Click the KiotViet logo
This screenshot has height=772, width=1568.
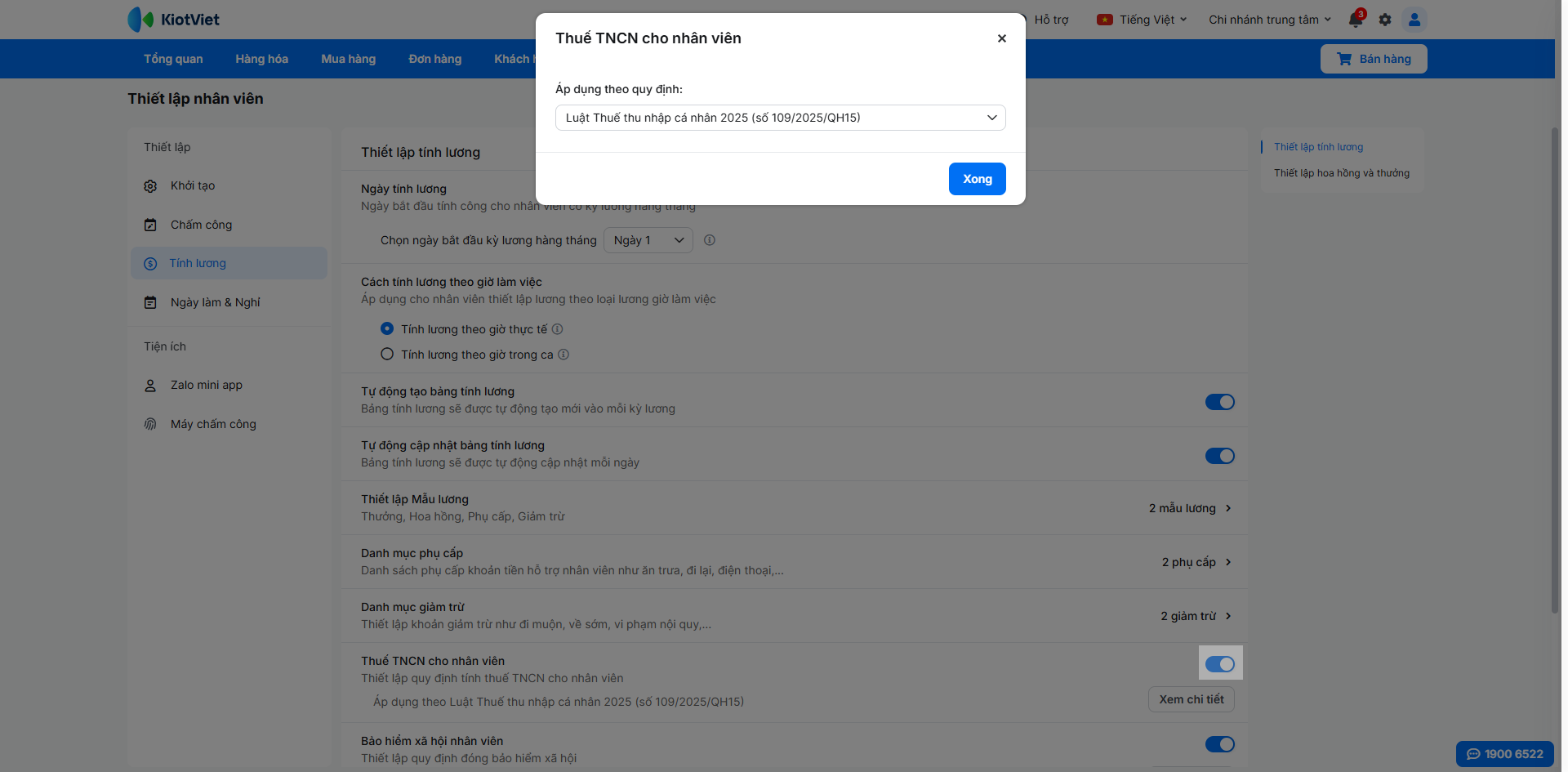coord(174,20)
